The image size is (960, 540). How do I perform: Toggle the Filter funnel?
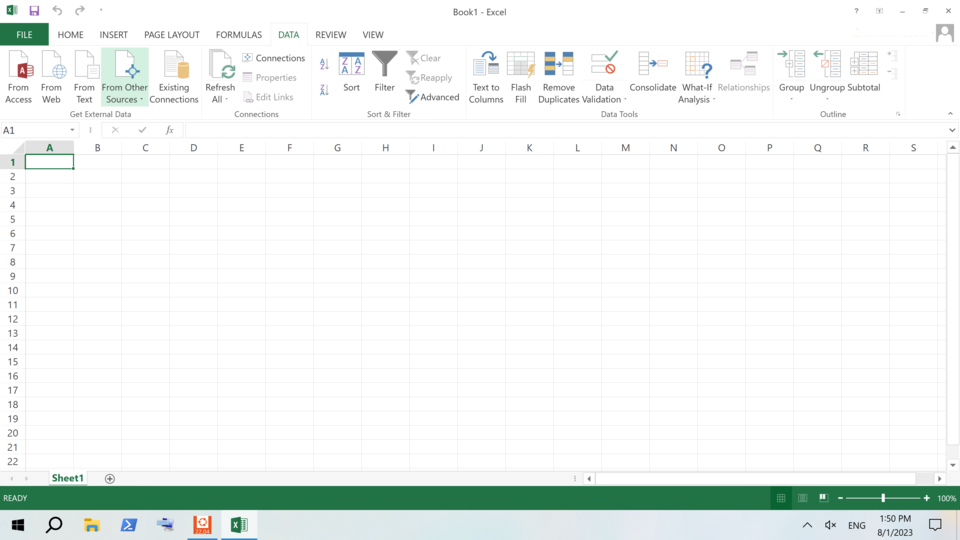(x=384, y=73)
